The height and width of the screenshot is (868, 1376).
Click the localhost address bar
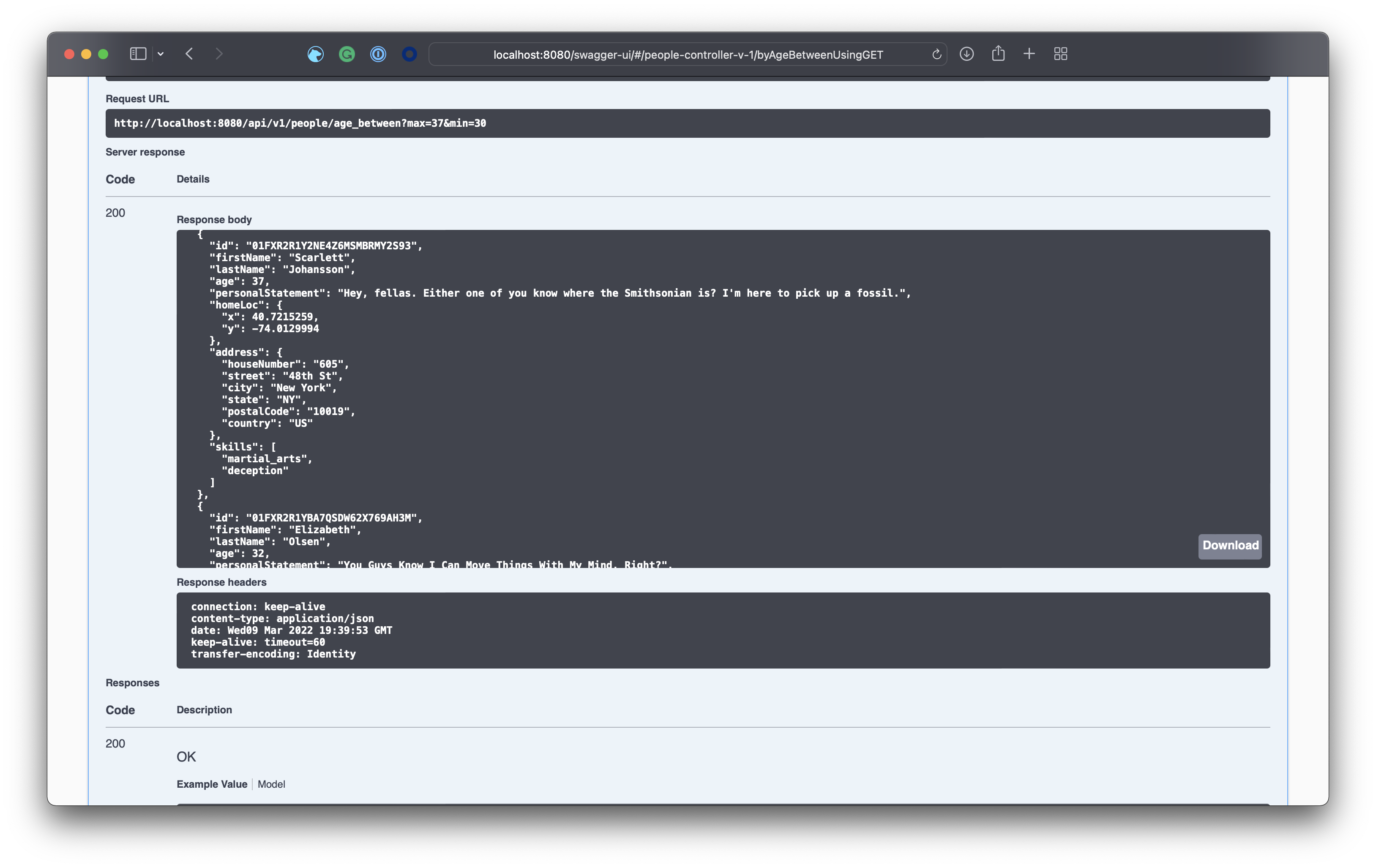point(688,55)
